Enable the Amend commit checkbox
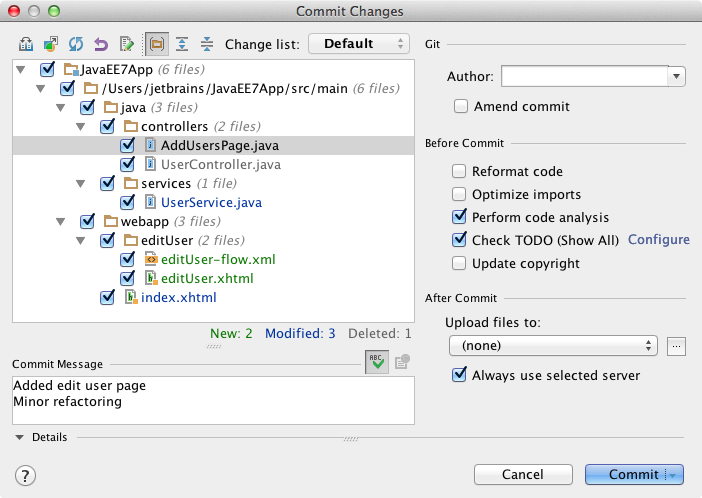The image size is (702, 498). coord(461,106)
